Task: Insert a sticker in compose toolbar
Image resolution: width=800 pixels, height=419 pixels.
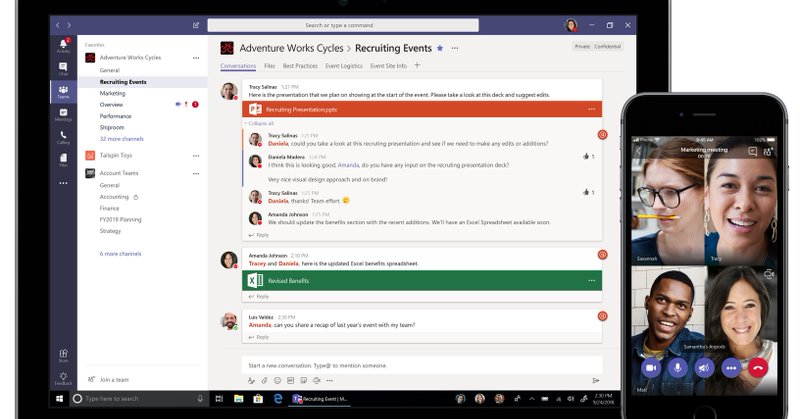Action: point(304,380)
